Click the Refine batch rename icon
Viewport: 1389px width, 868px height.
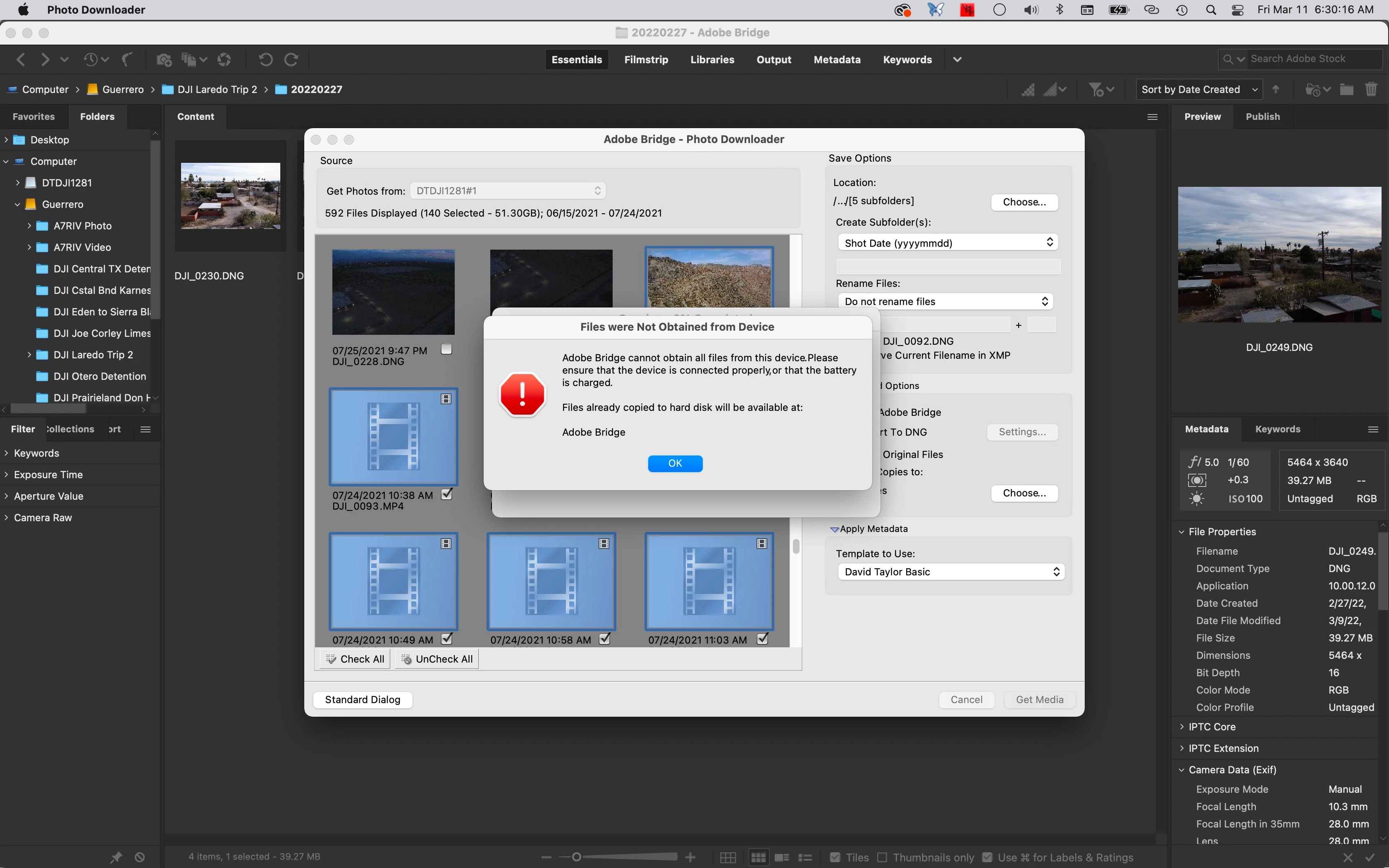[189, 60]
